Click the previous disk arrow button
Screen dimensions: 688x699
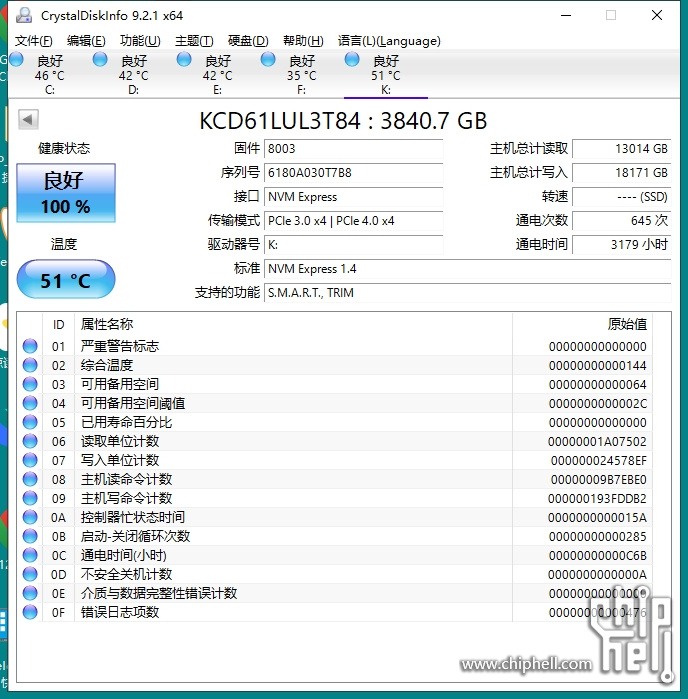pos(28,119)
